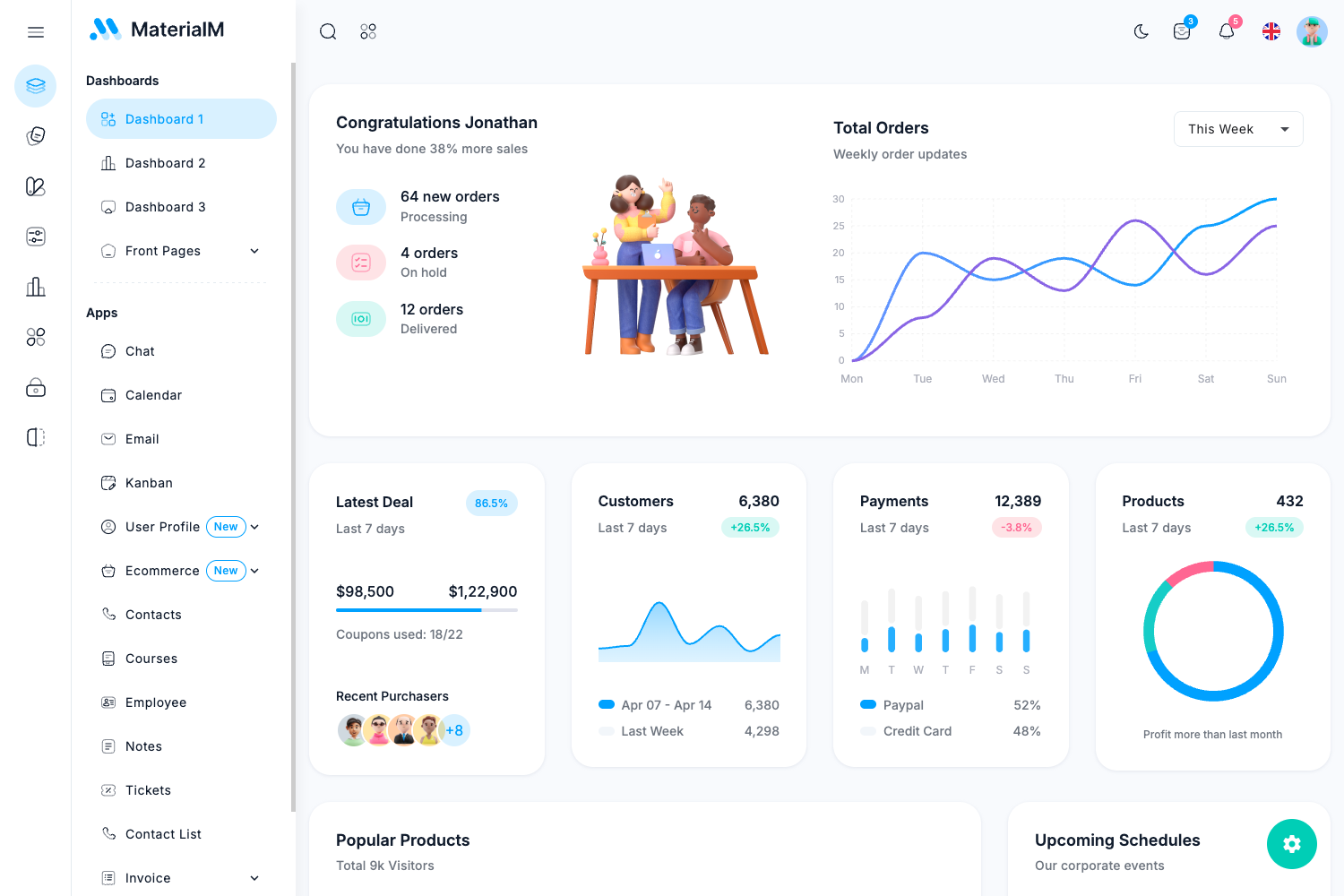Toggle the hamburger menu to collapse sidebar
This screenshot has width=1344, height=896.
tap(35, 31)
